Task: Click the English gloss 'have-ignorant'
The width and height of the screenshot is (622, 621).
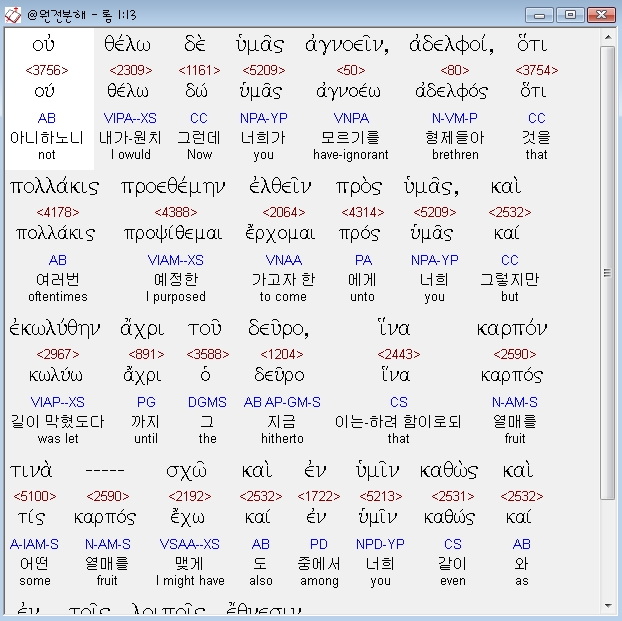Action: click(351, 154)
